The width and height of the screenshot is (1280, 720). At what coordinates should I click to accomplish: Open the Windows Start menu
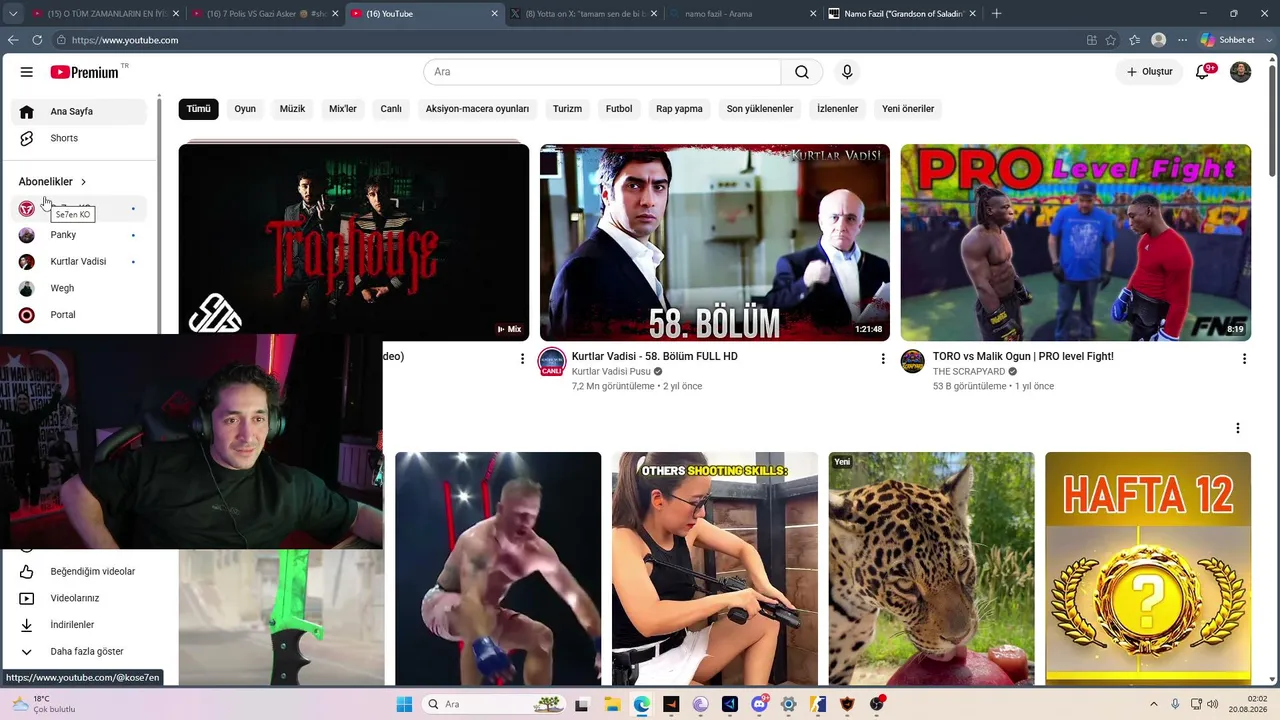tap(404, 704)
